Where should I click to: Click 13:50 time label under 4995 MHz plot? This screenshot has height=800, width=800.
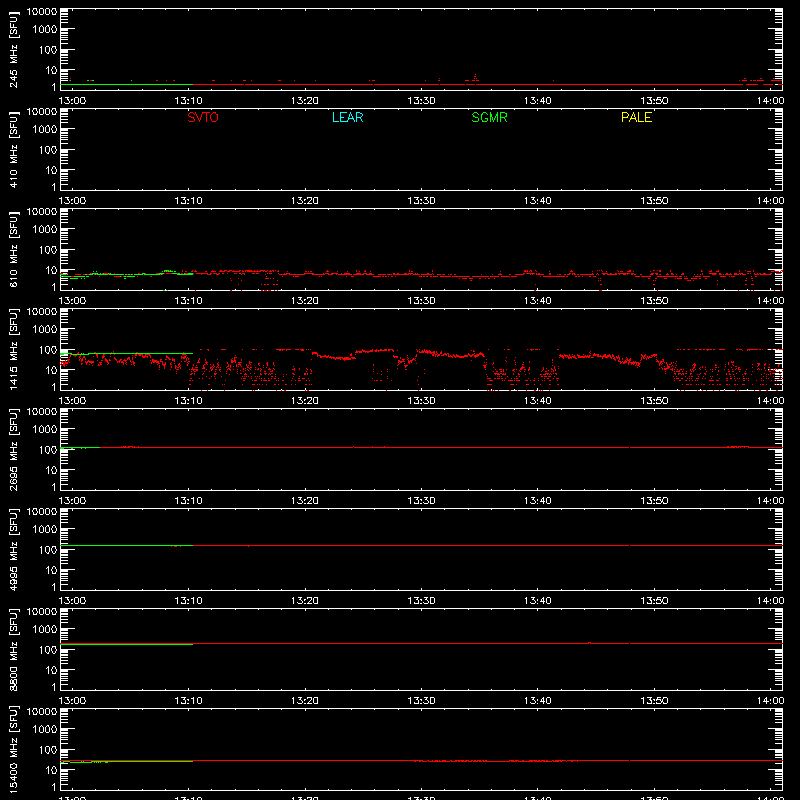point(654,601)
